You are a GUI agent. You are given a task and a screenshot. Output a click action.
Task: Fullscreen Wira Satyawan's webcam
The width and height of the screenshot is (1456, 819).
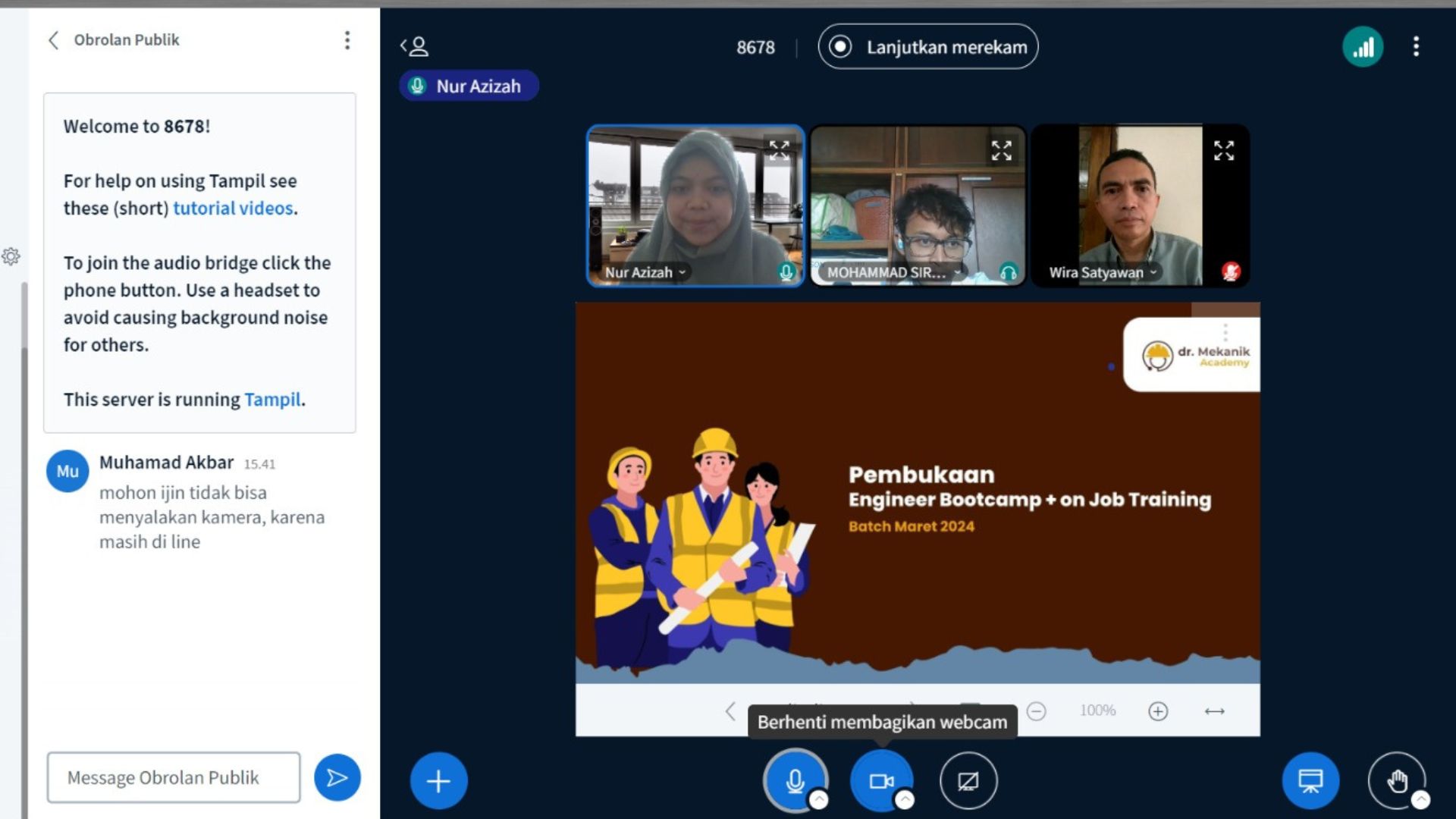[x=1223, y=150]
